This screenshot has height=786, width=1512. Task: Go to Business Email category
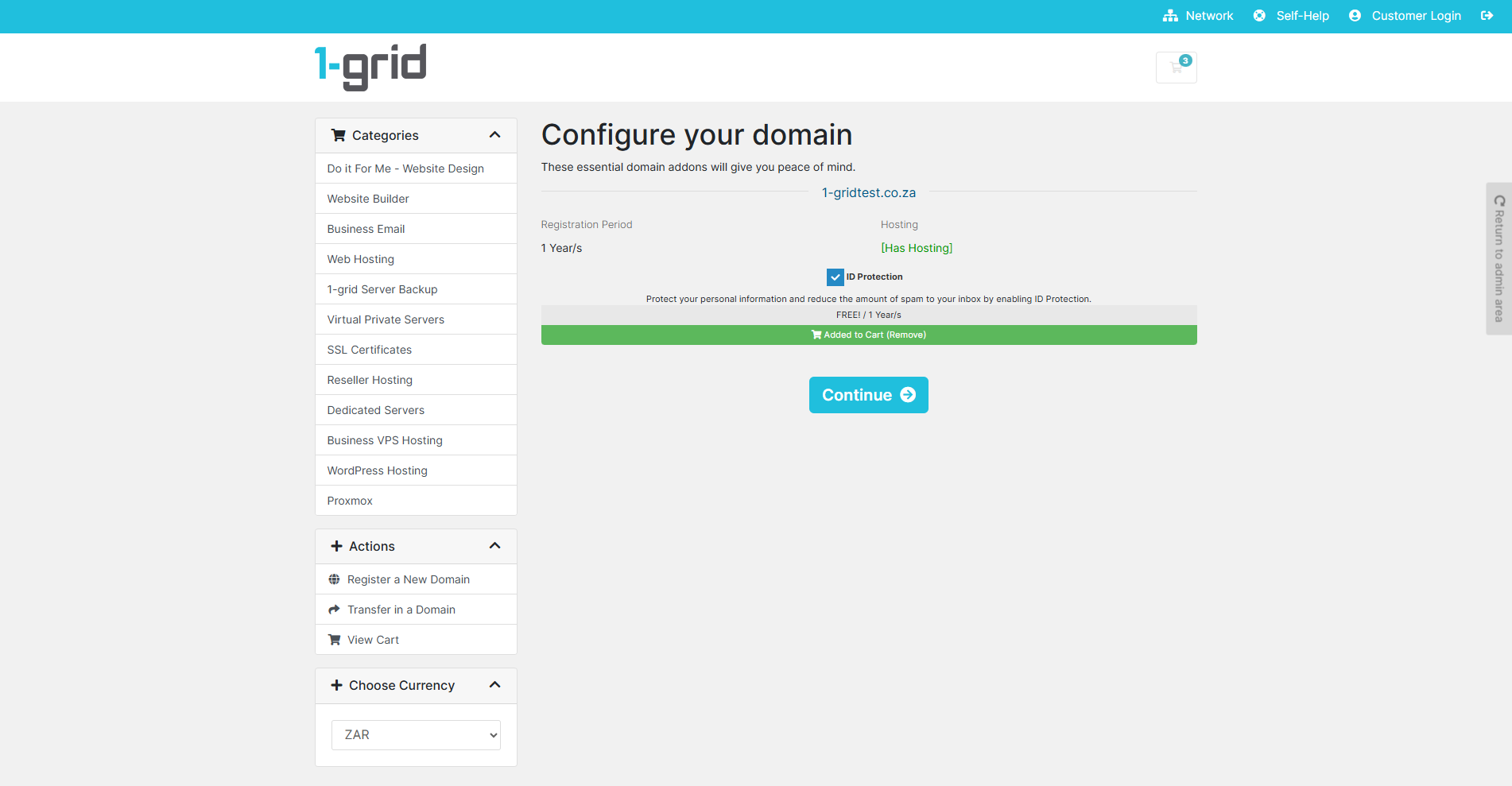pyautogui.click(x=416, y=229)
